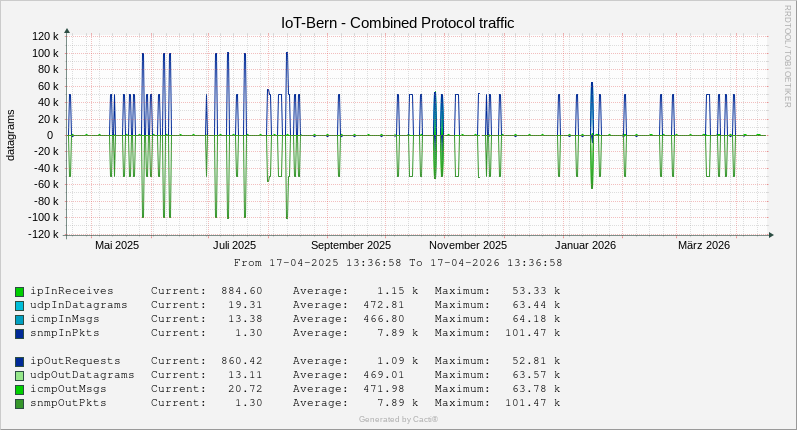Click the 'Mai 2025' x-axis label
This screenshot has height=430, width=797.
tap(117, 245)
